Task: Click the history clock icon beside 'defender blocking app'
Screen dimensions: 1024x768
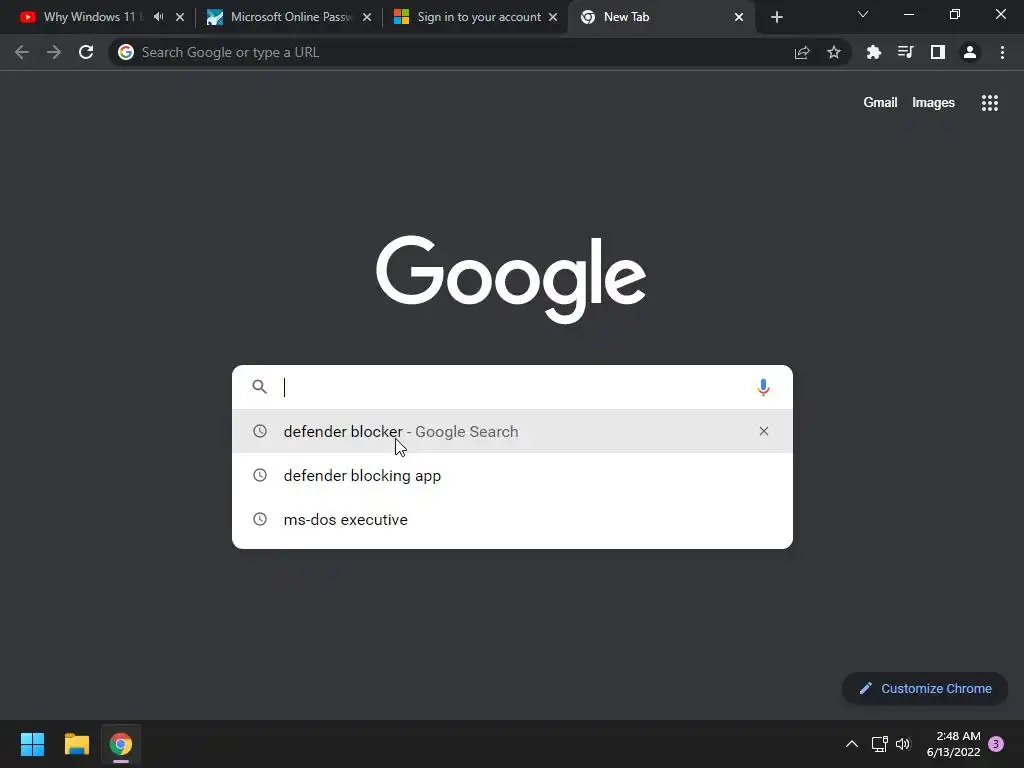Action: pos(260,475)
